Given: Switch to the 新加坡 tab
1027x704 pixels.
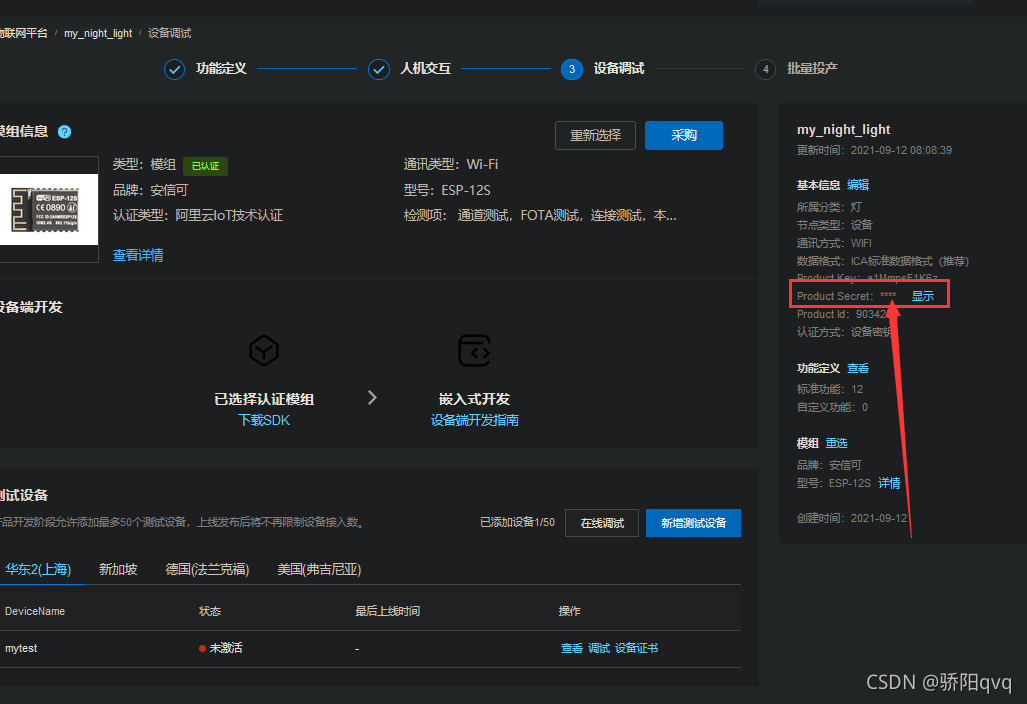Looking at the screenshot, I should coord(118,569).
